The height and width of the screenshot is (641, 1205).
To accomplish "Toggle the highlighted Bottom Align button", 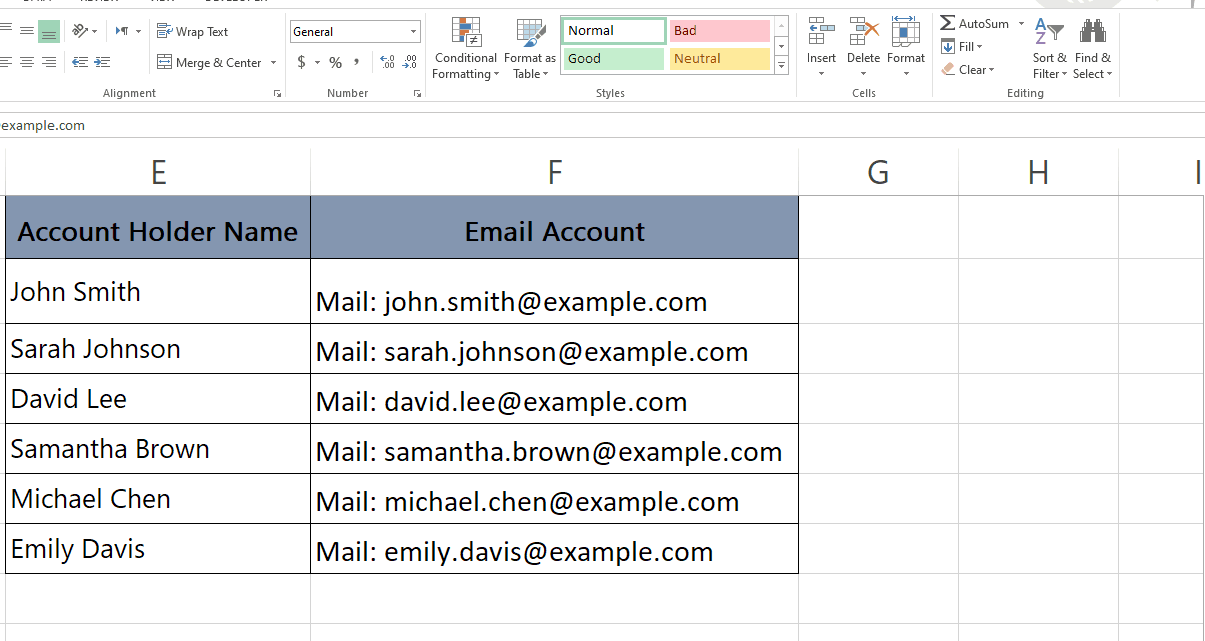I will (49, 31).
